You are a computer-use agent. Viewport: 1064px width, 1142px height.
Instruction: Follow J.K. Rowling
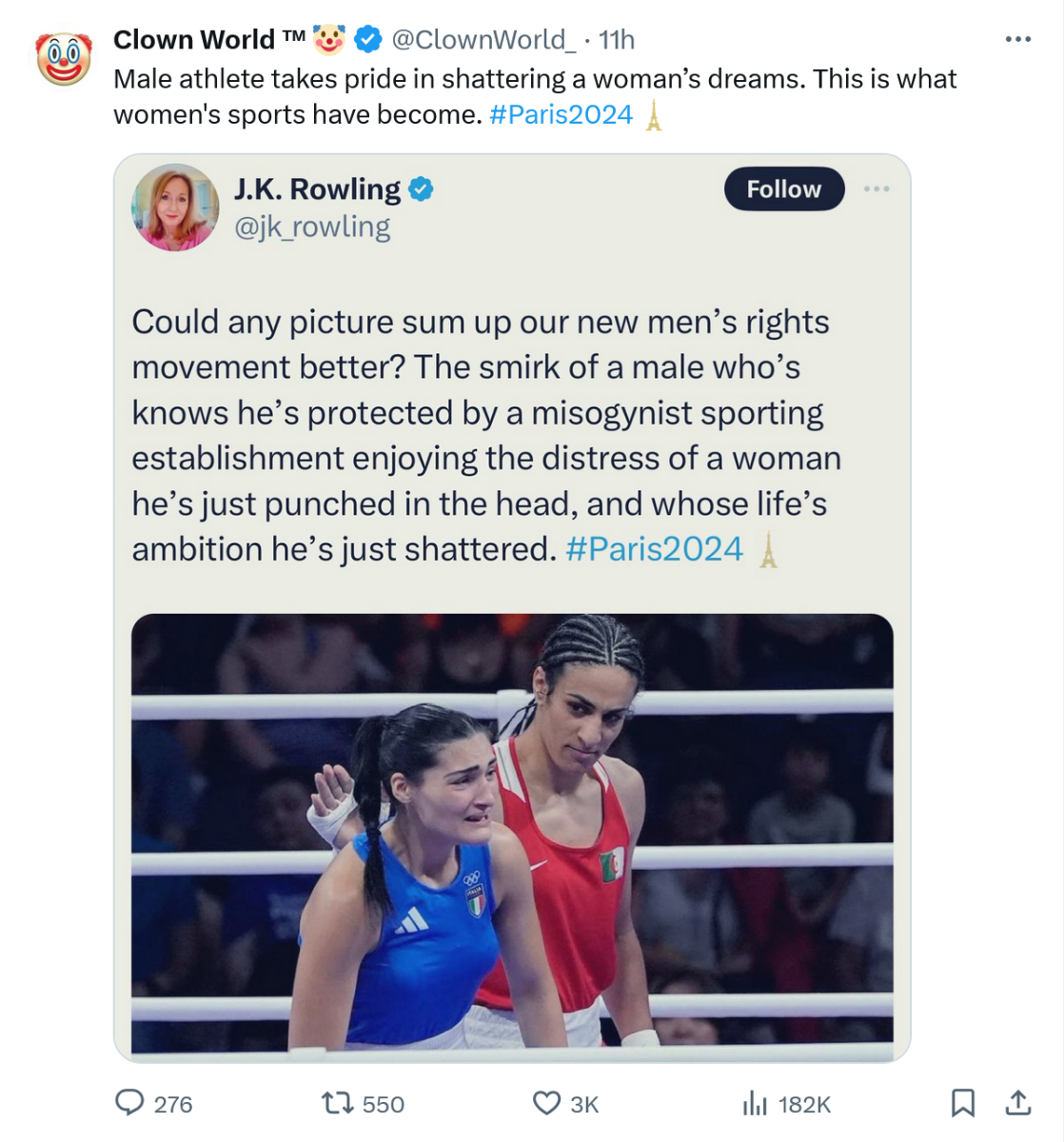tap(784, 188)
